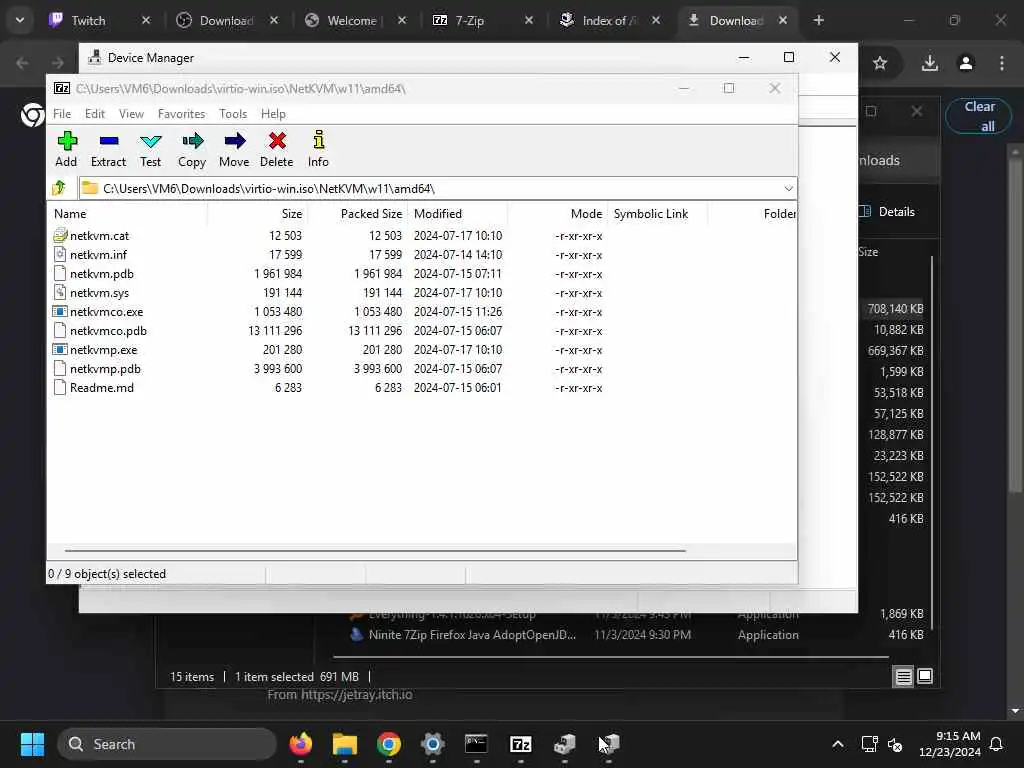Go up one folder level in 7-Zip
The image size is (1024, 768).
coord(59,188)
